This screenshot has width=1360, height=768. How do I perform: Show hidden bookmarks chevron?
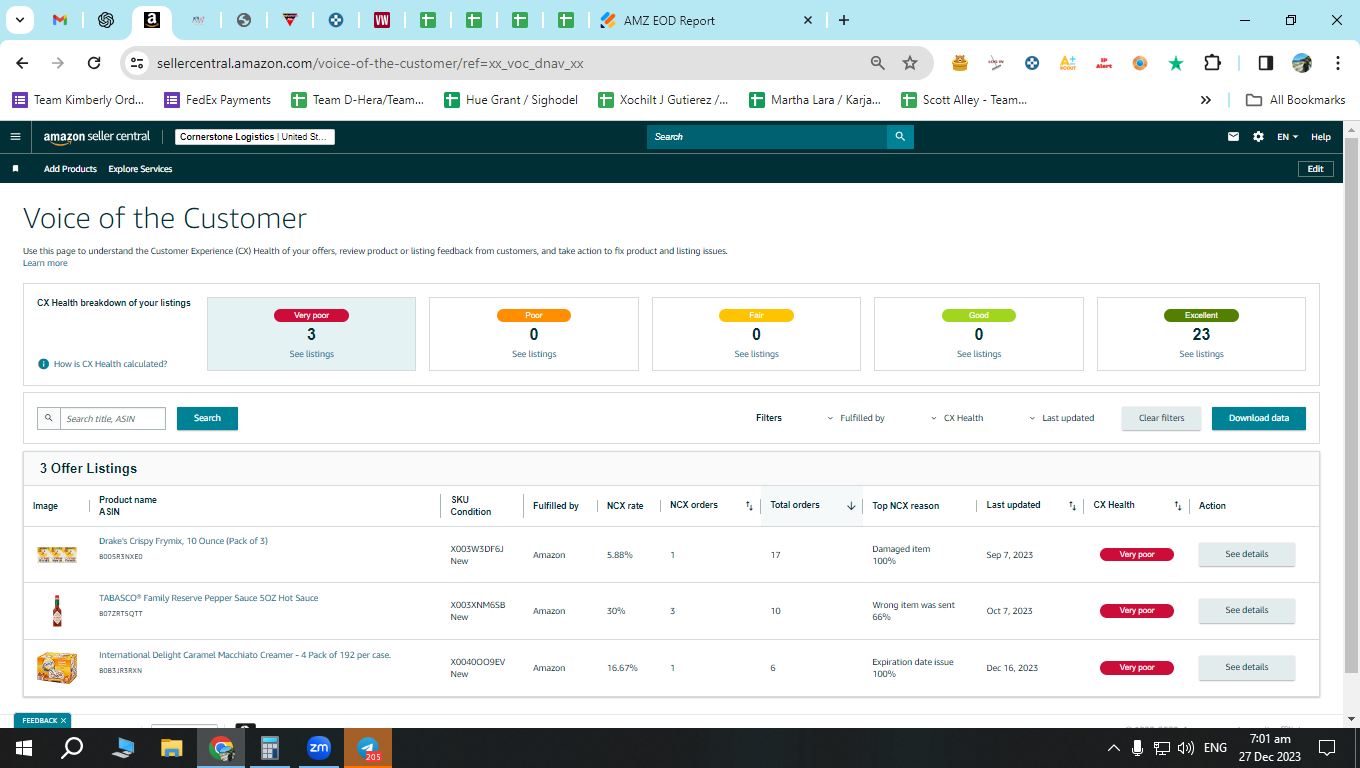(1206, 100)
